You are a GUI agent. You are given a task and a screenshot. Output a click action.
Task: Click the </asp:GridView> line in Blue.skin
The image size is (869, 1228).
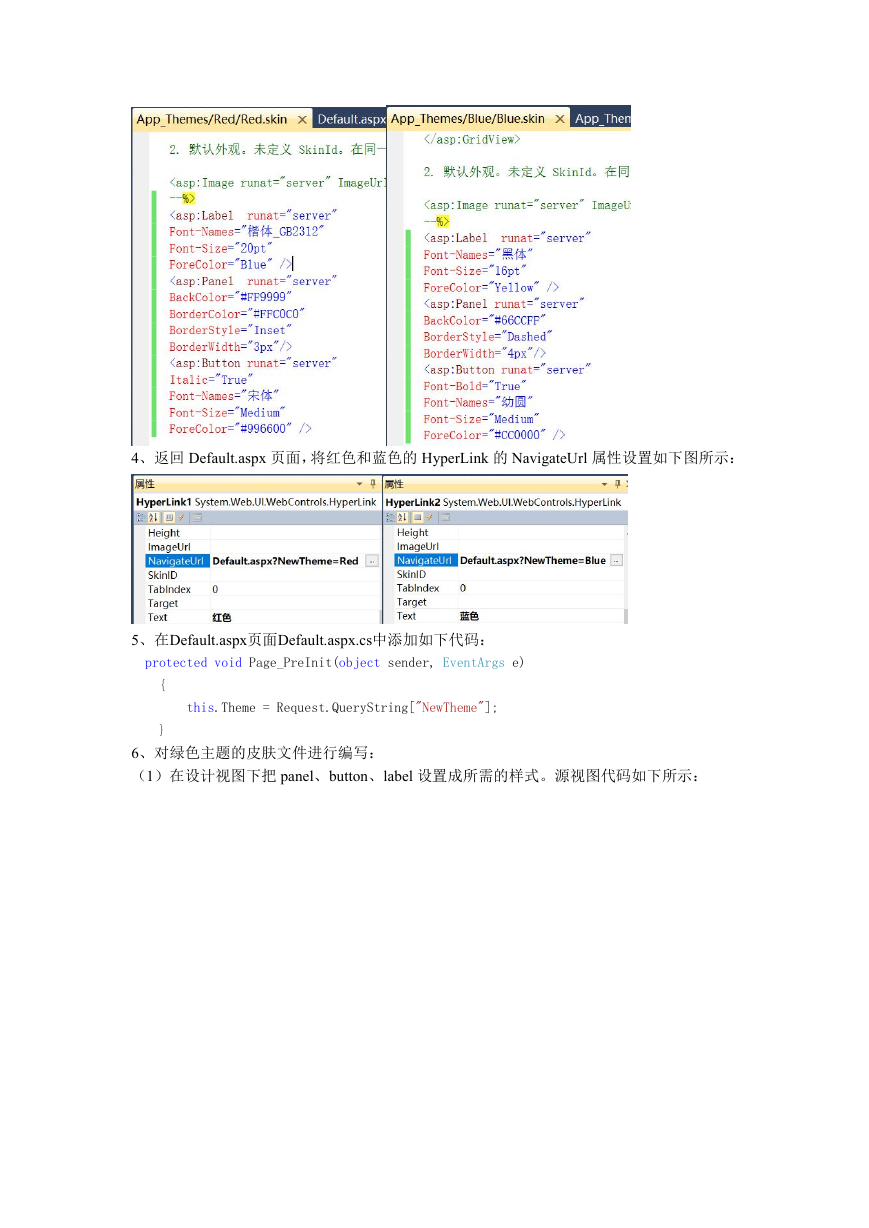coord(472,139)
